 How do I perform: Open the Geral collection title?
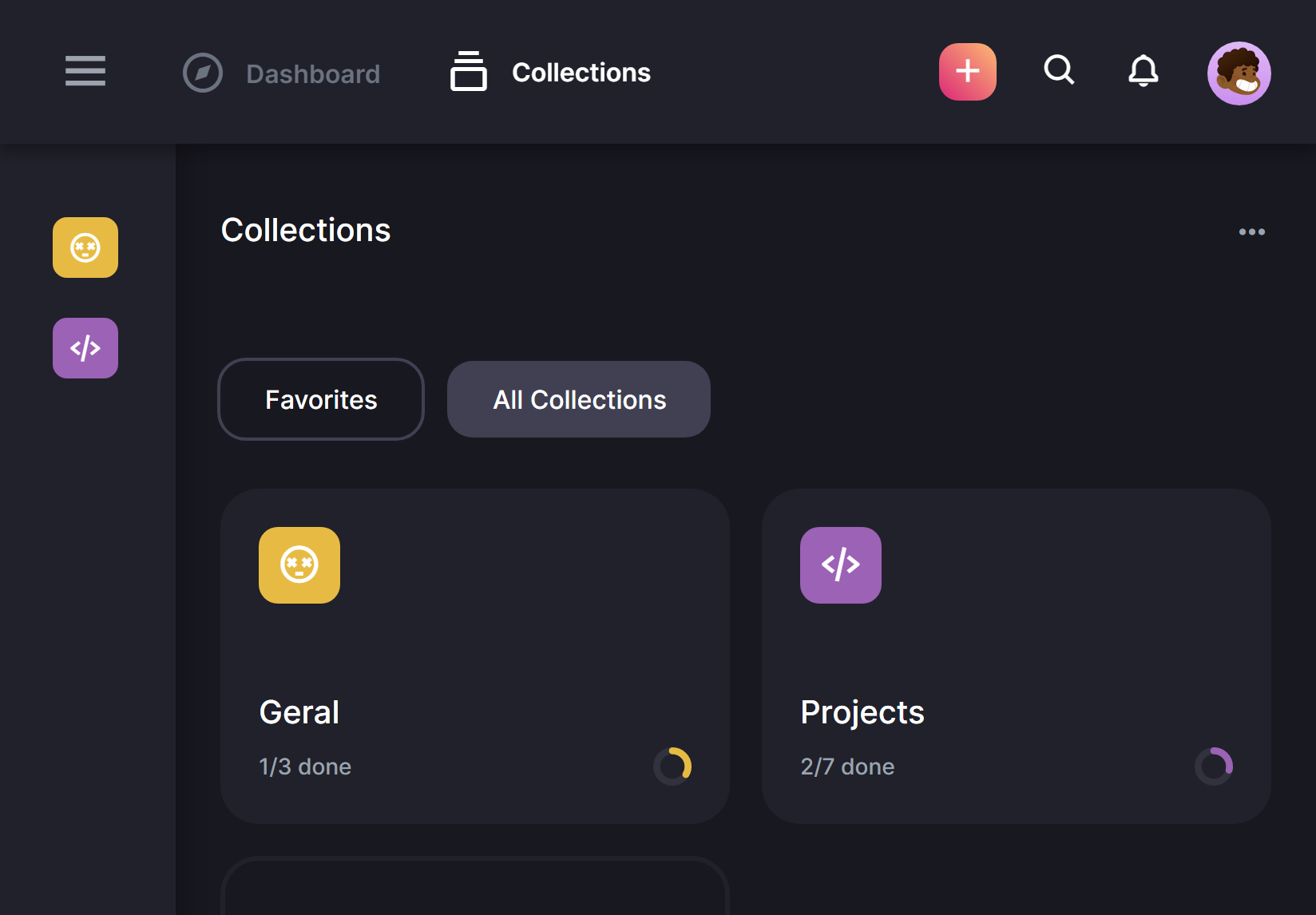299,712
